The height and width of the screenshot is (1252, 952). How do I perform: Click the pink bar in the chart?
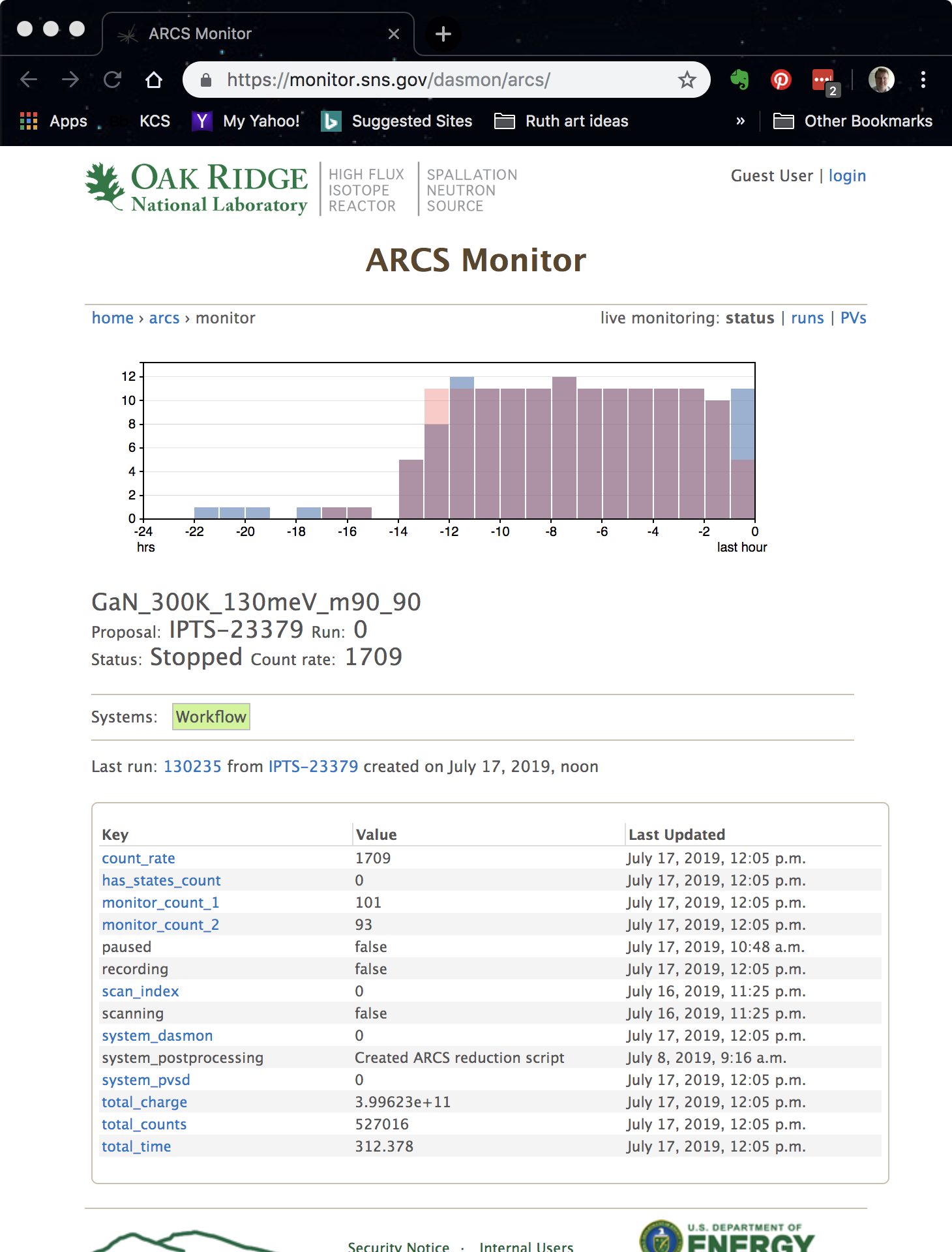[x=436, y=406]
